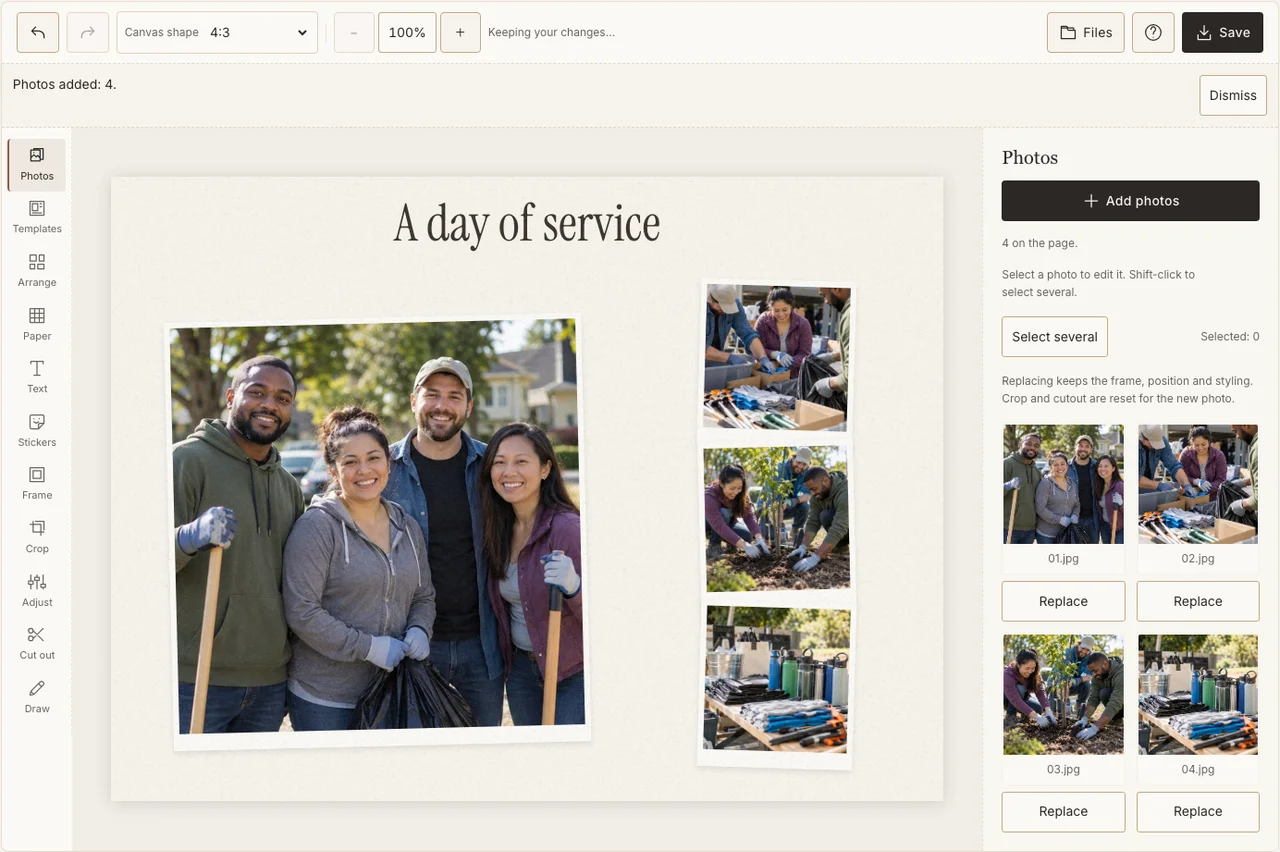Image resolution: width=1280 pixels, height=852 pixels.
Task: Open the Files button
Action: (1086, 32)
